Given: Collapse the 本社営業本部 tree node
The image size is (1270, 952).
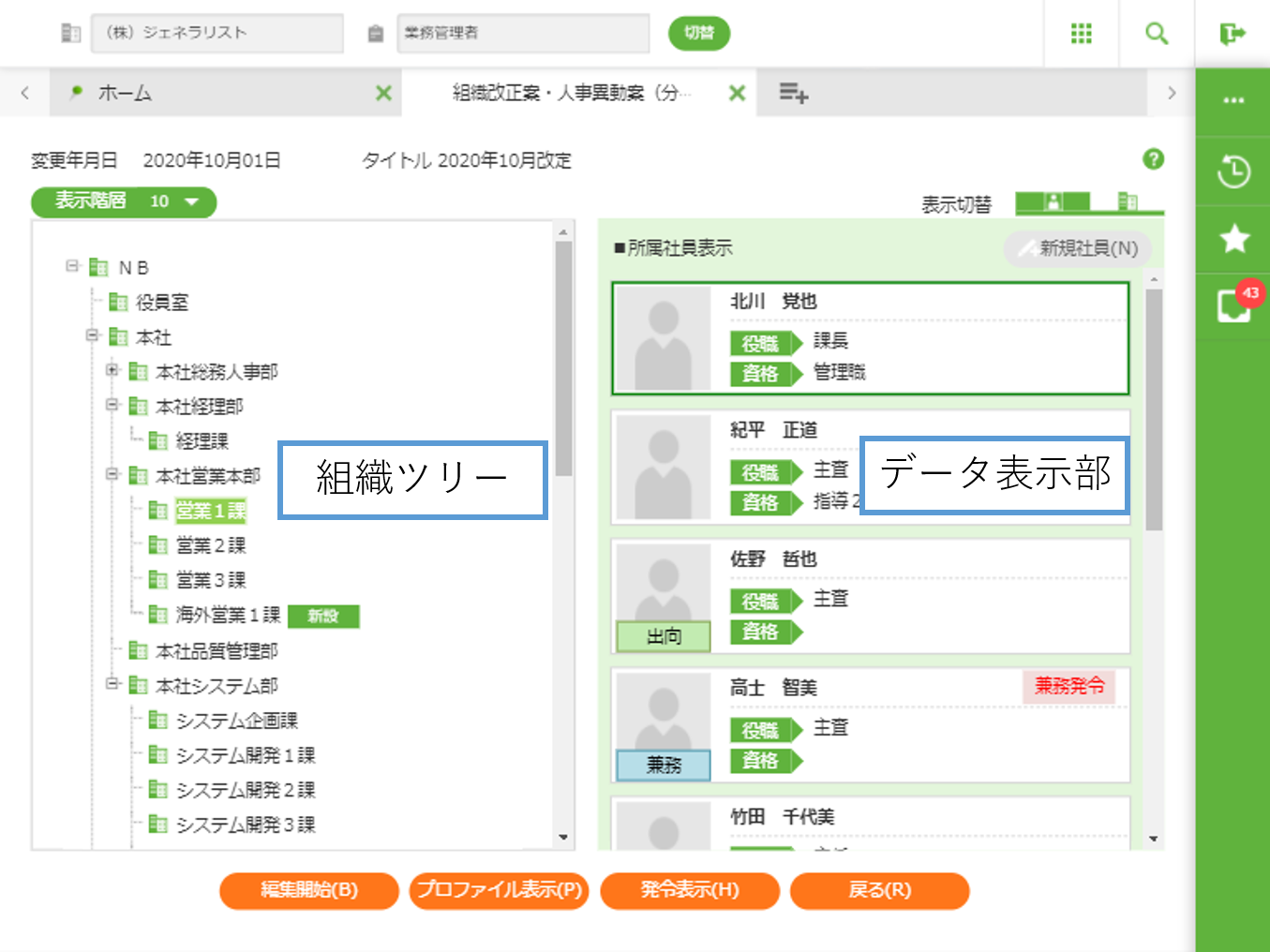Looking at the screenshot, I should tap(112, 475).
